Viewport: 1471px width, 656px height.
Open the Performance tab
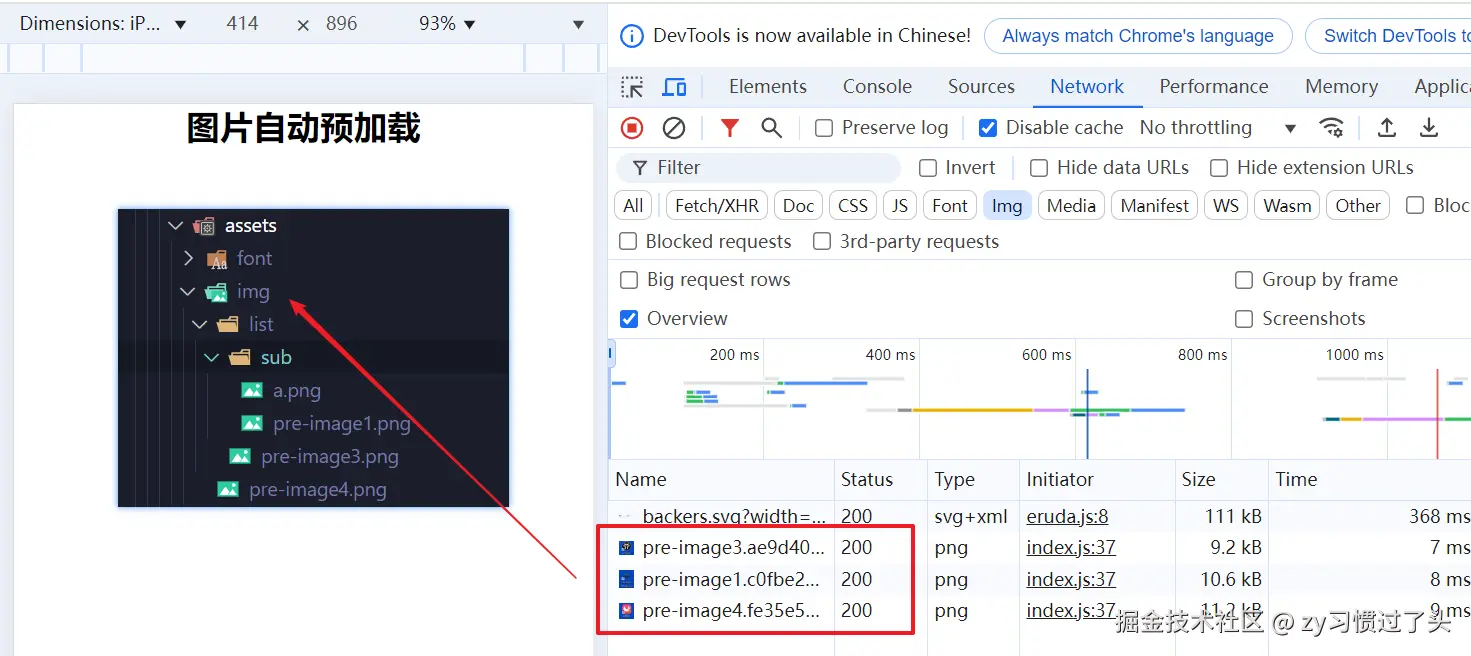coord(1214,87)
